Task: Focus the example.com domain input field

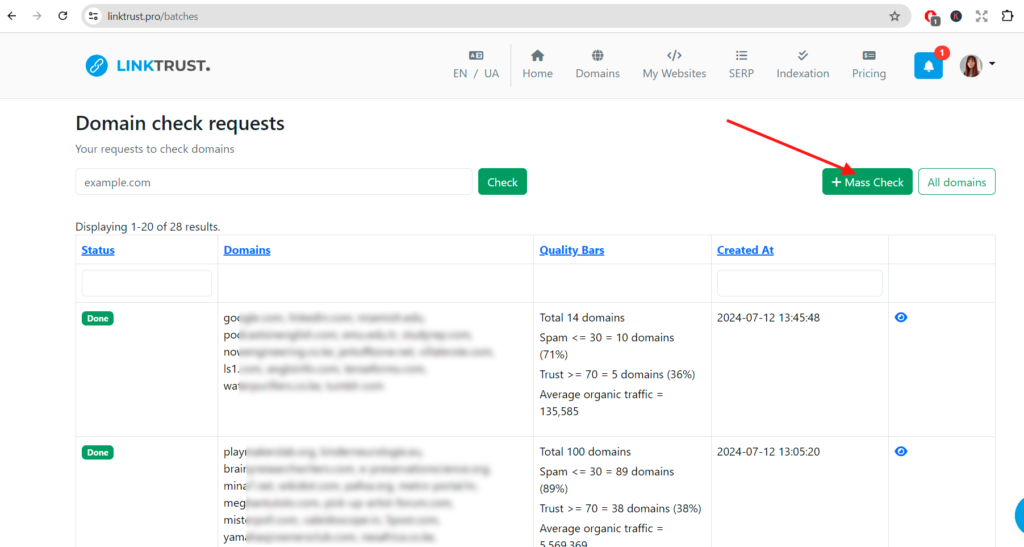Action: click(273, 182)
